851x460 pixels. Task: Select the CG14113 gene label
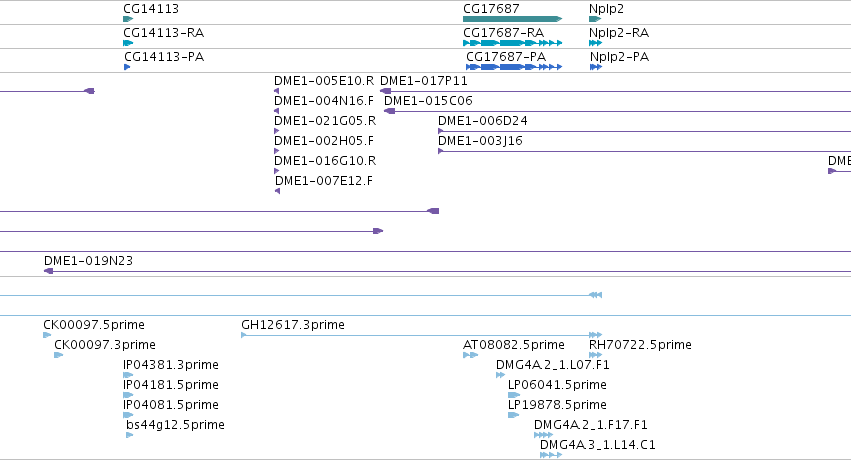[151, 9]
